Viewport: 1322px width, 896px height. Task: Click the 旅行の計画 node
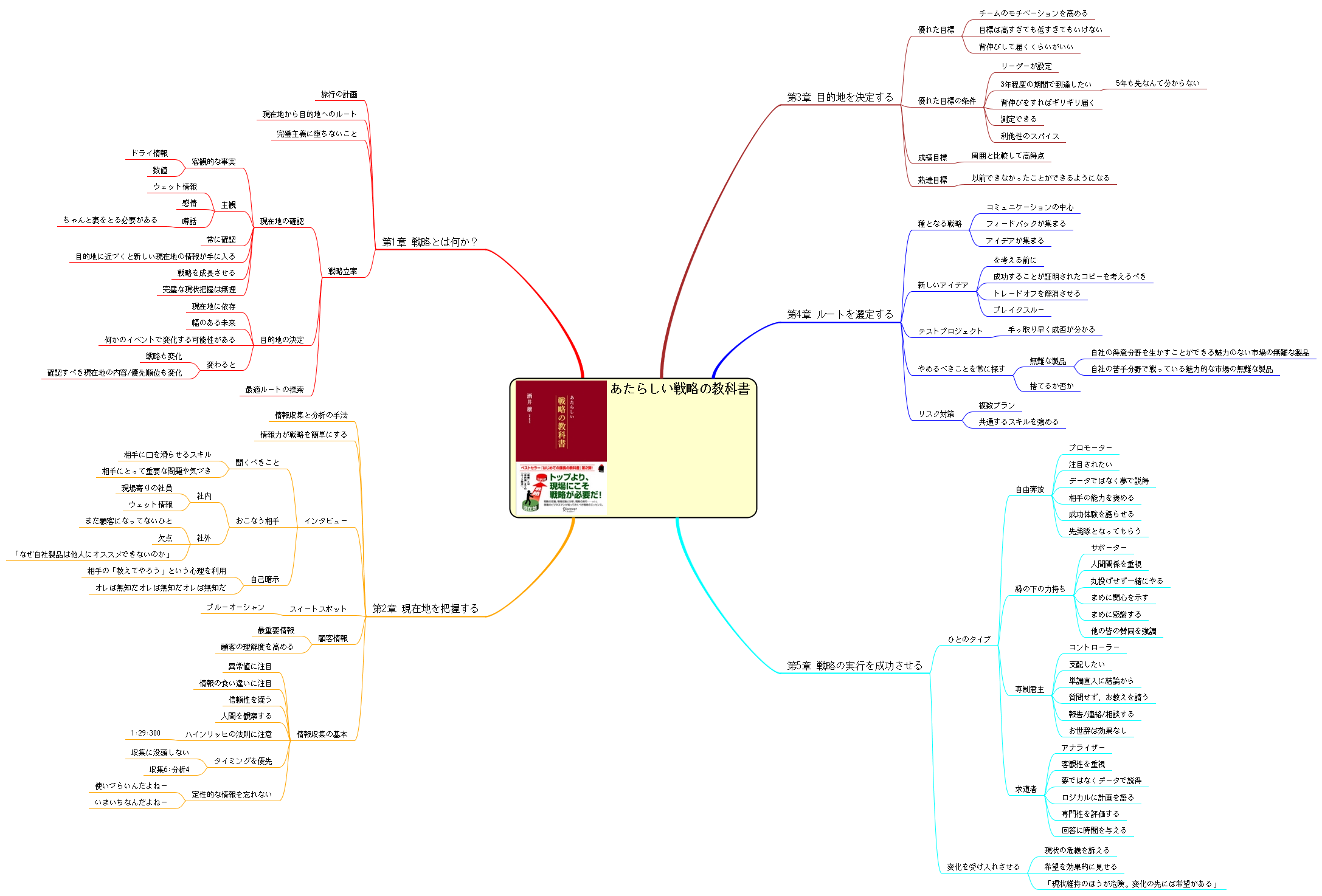tap(339, 94)
